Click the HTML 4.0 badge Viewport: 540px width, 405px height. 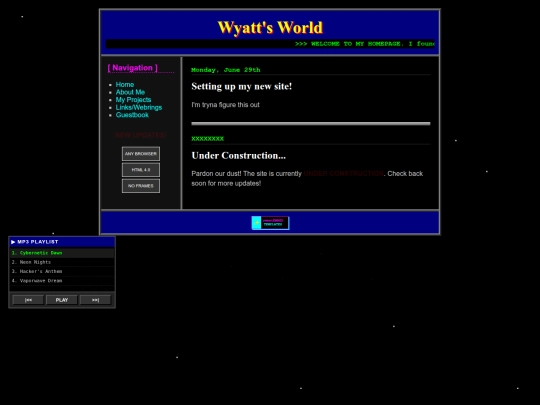[141, 170]
